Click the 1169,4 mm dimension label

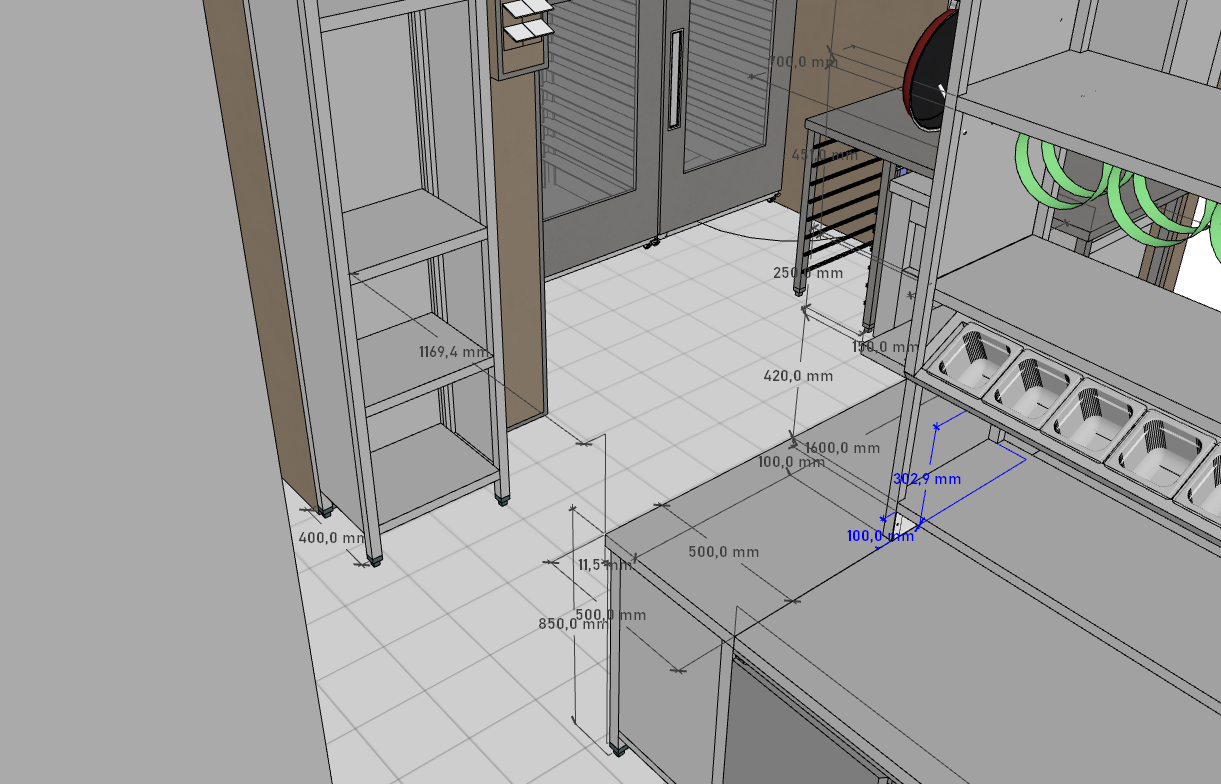454,352
